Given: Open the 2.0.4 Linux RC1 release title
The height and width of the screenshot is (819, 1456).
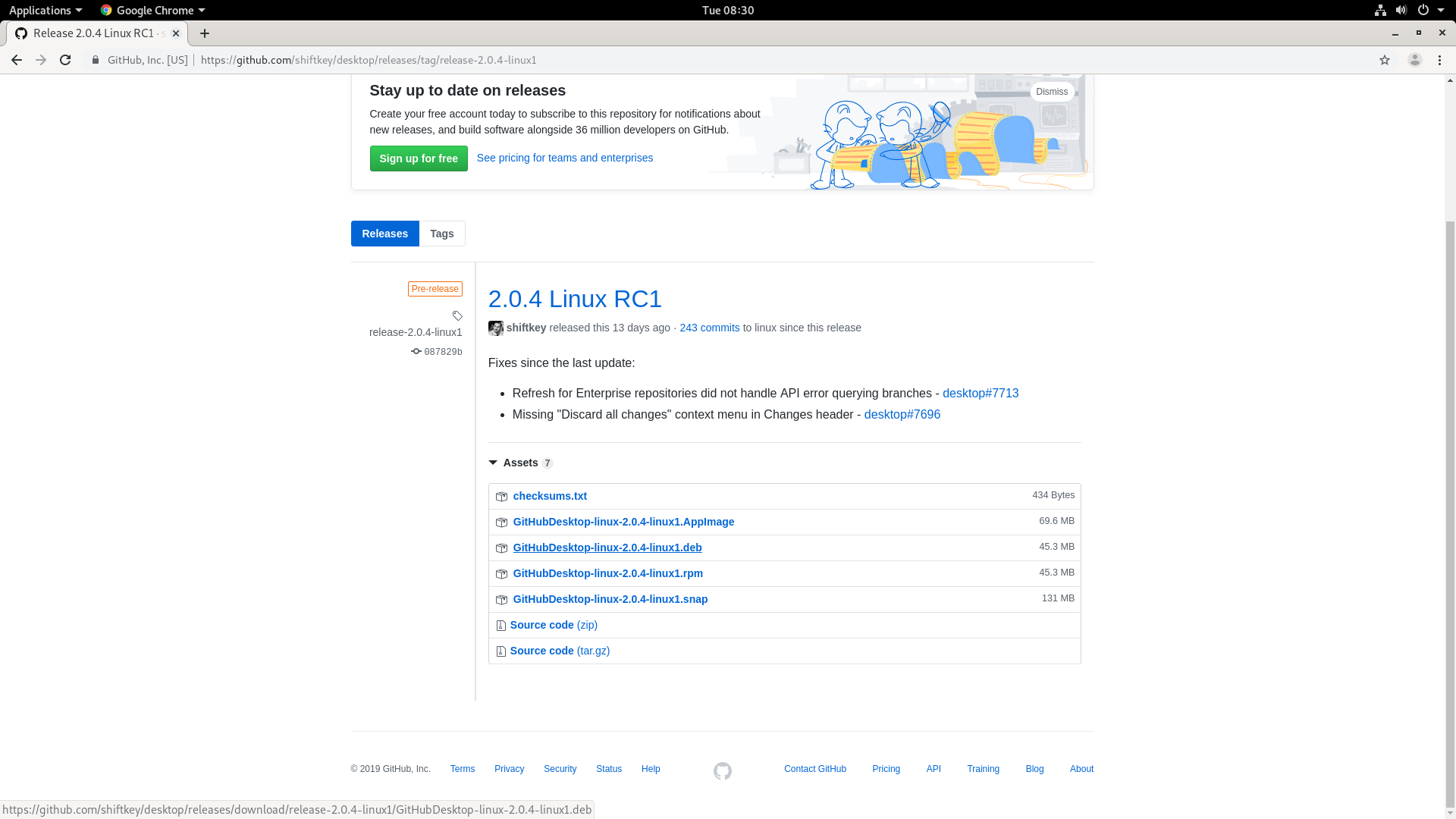Looking at the screenshot, I should (575, 299).
